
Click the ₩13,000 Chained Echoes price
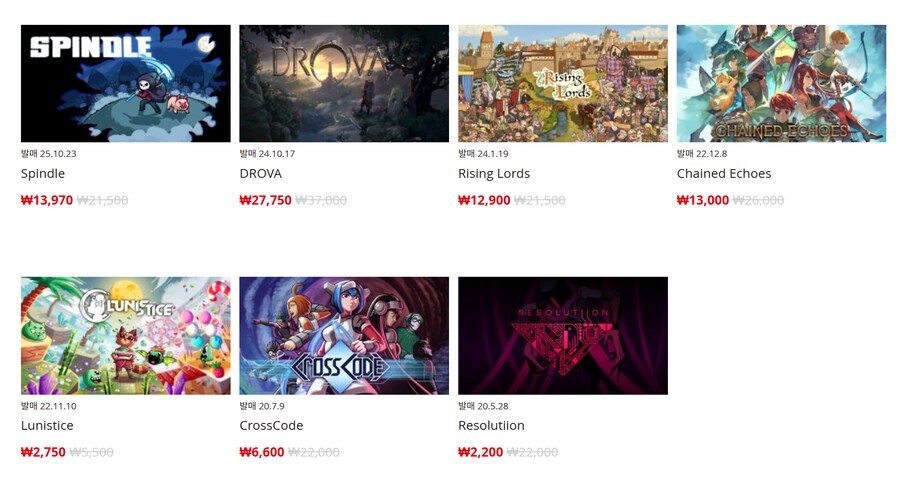(x=703, y=200)
